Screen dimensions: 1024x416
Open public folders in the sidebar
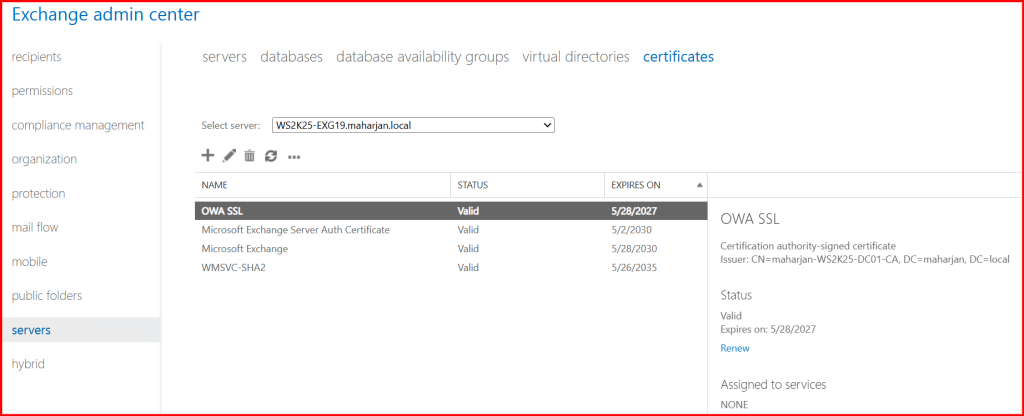[x=47, y=296]
